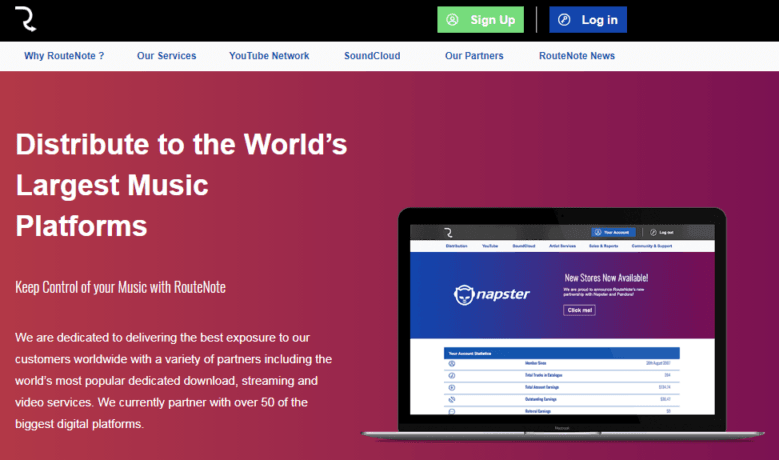Viewport: 779px width, 460px height.
Task: Select SoundCloud in the navigation bar
Action: pos(372,56)
